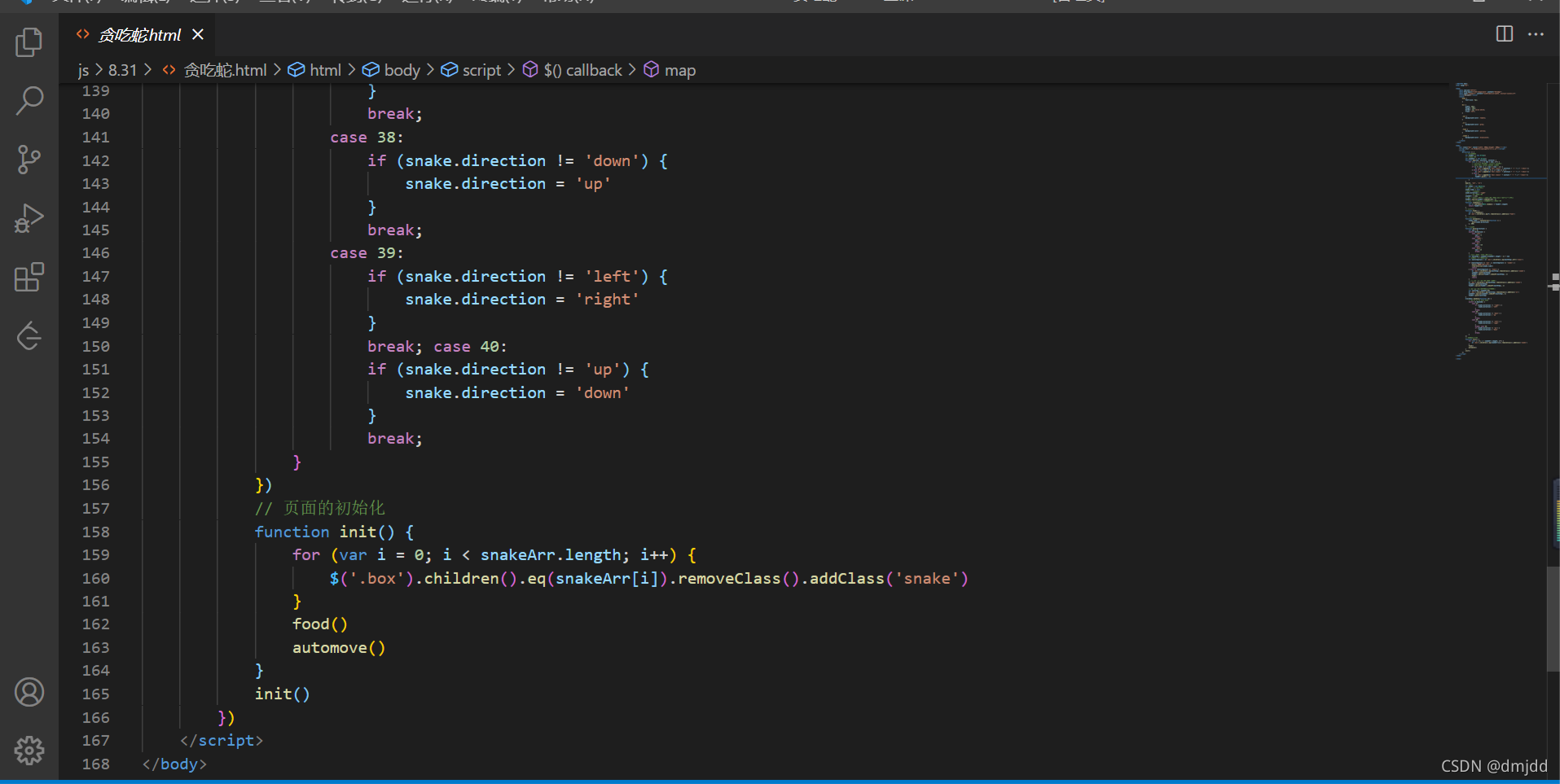1560x784 pixels.
Task: Open the Accounts menu
Action: pyautogui.click(x=29, y=692)
